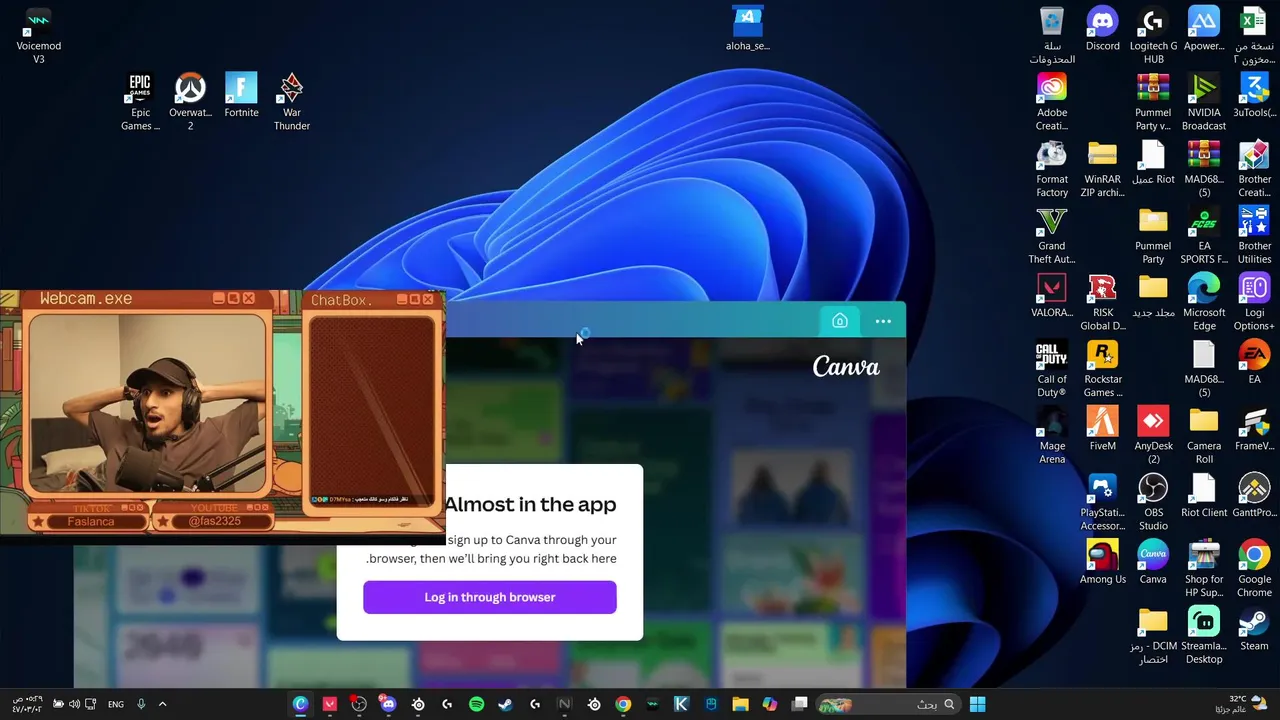The image size is (1280, 720).
Task: Select RISK Global Domination desktop icon
Action: tap(1103, 302)
